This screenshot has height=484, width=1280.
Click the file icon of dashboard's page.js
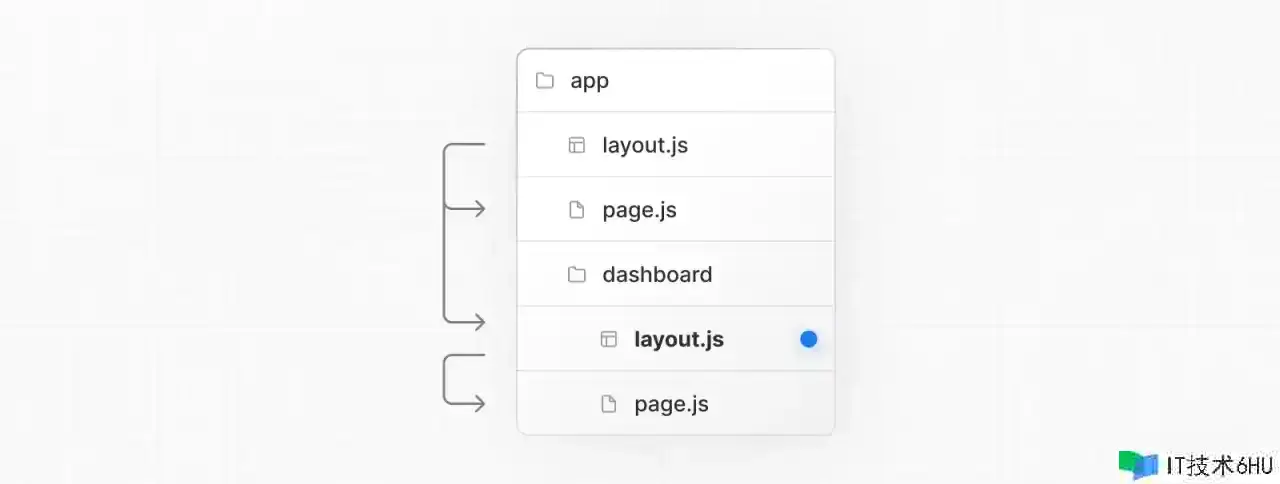point(609,404)
